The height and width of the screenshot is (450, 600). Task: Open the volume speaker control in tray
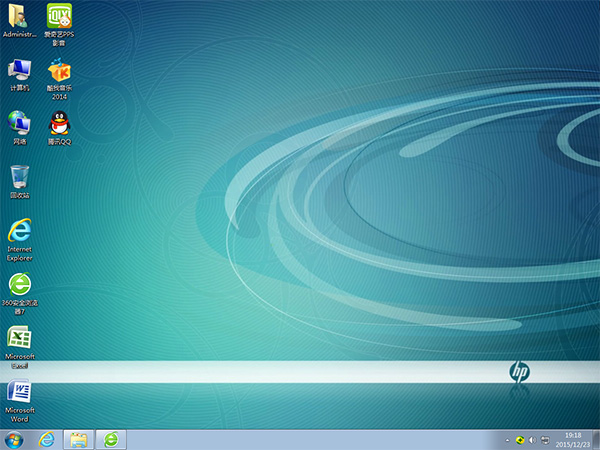531,440
